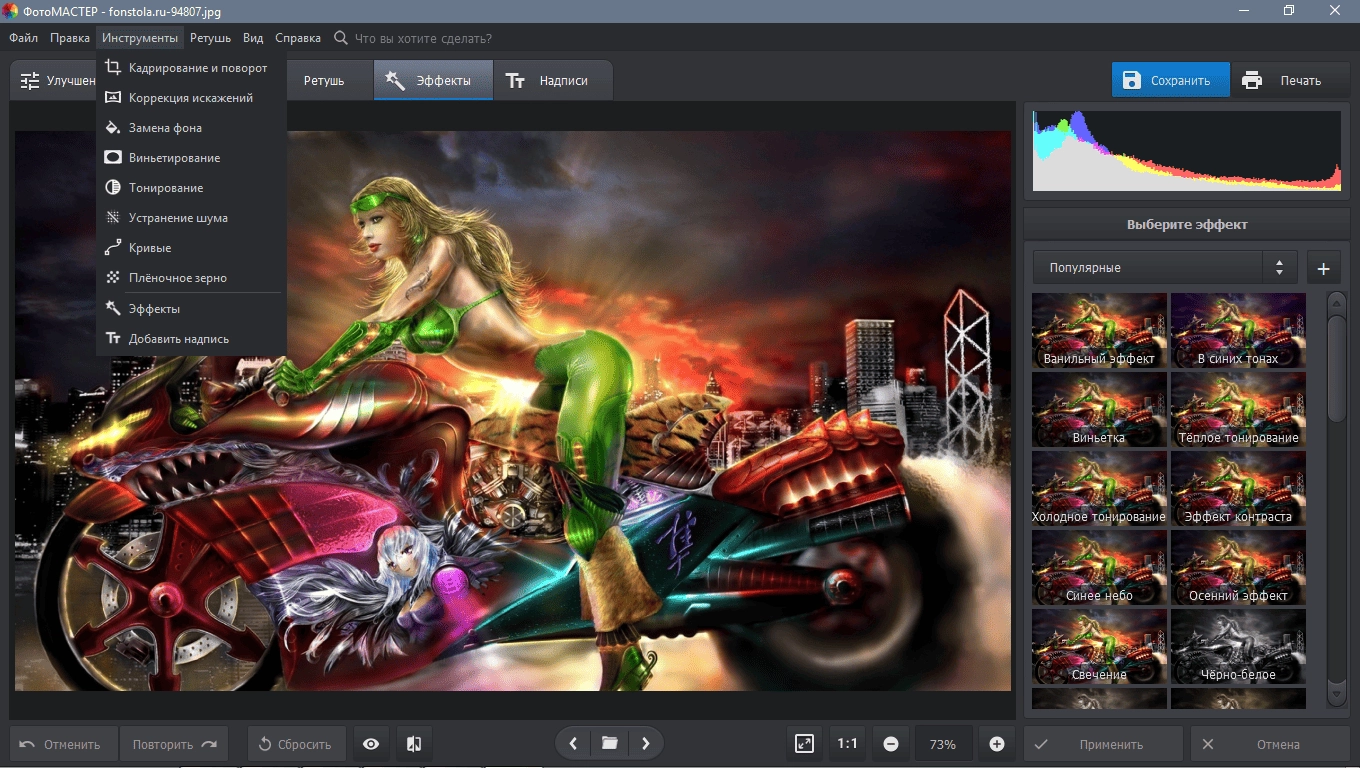Select Замена фона from the menu
This screenshot has height=768, width=1360.
pos(191,128)
